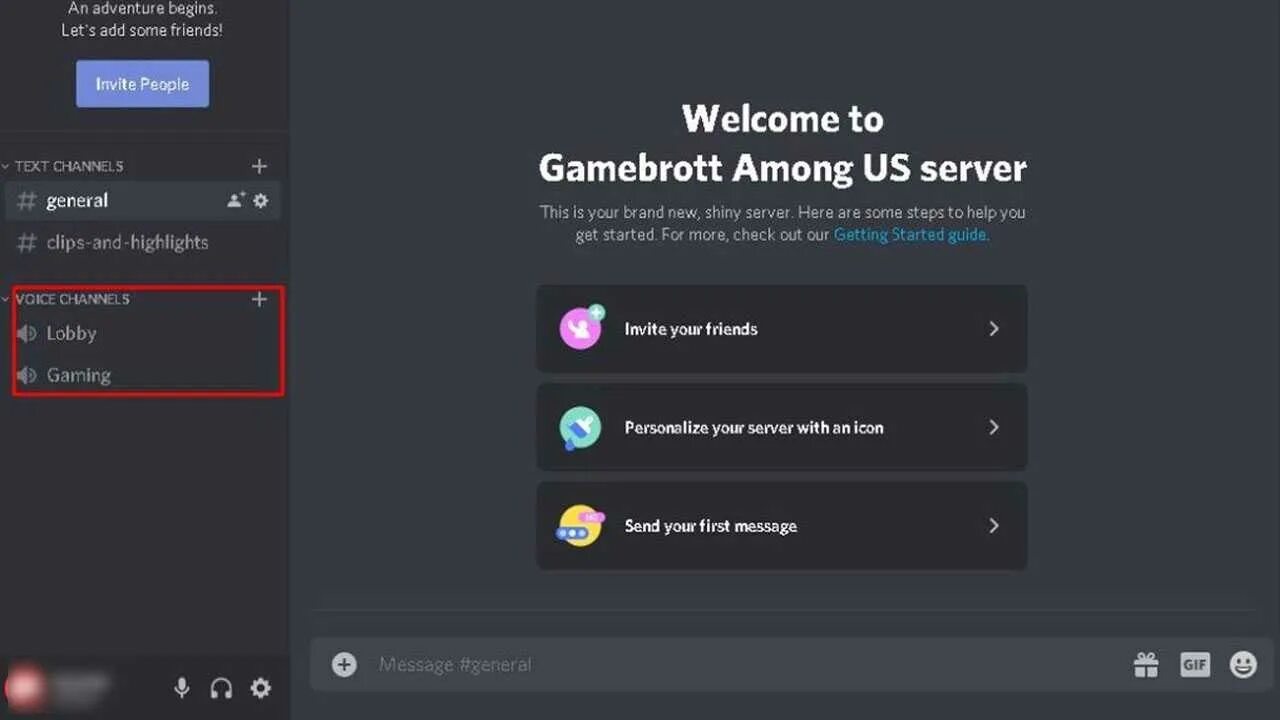The height and width of the screenshot is (720, 1280).
Task: Open User Settings gear icon
Action: click(x=260, y=688)
